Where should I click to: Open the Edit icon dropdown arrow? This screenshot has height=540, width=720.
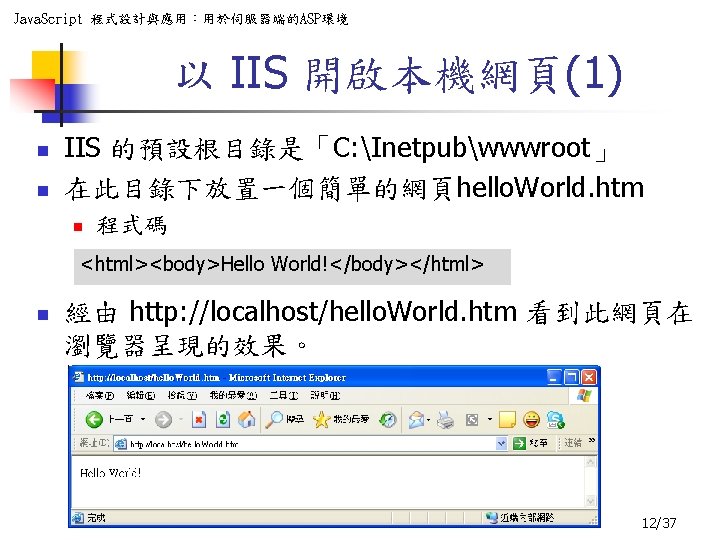[489, 419]
